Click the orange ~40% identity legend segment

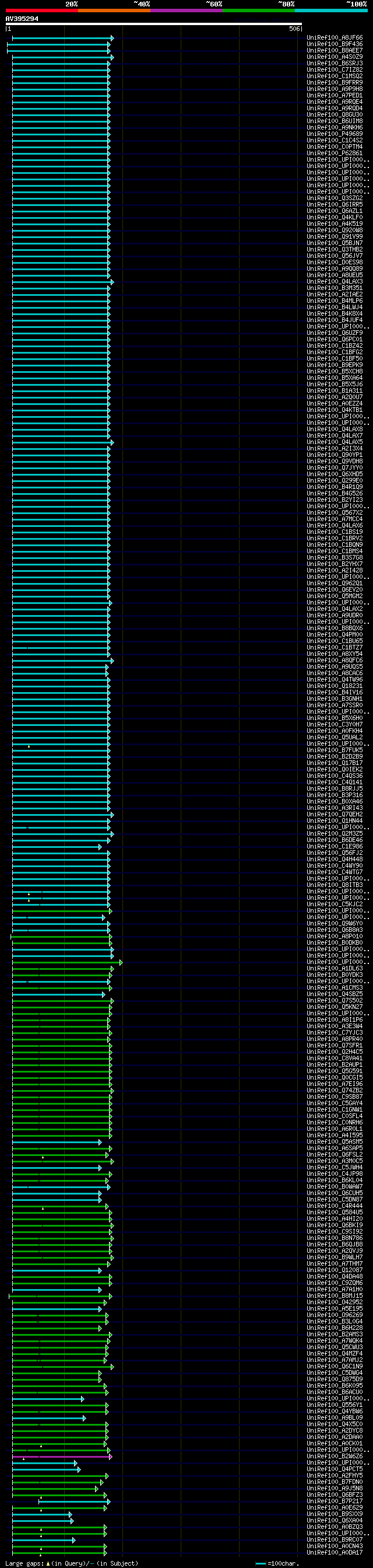tap(114, 11)
